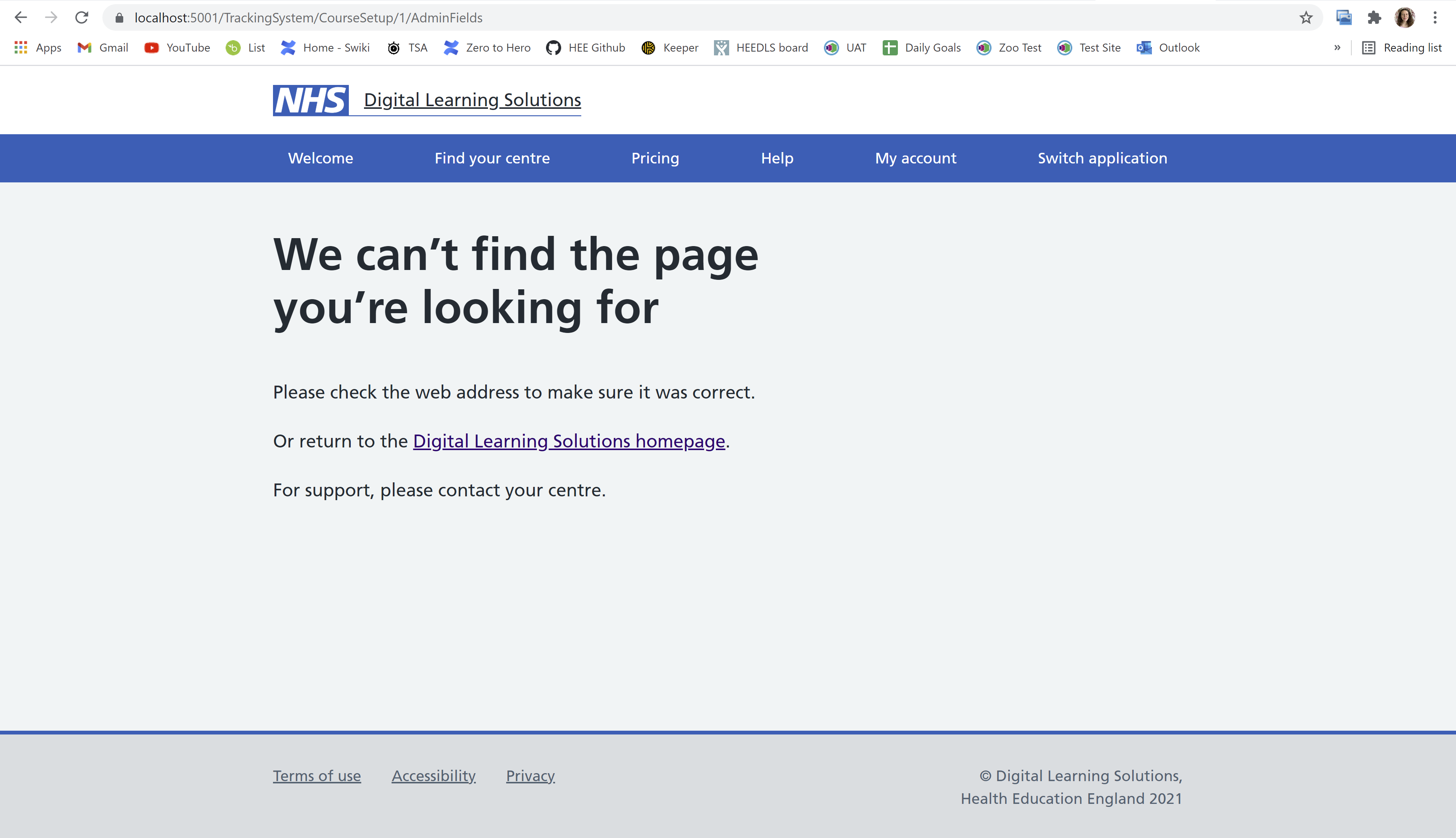The height and width of the screenshot is (838, 1456).
Task: Expand hidden bookmarks chevron
Action: (x=1337, y=48)
